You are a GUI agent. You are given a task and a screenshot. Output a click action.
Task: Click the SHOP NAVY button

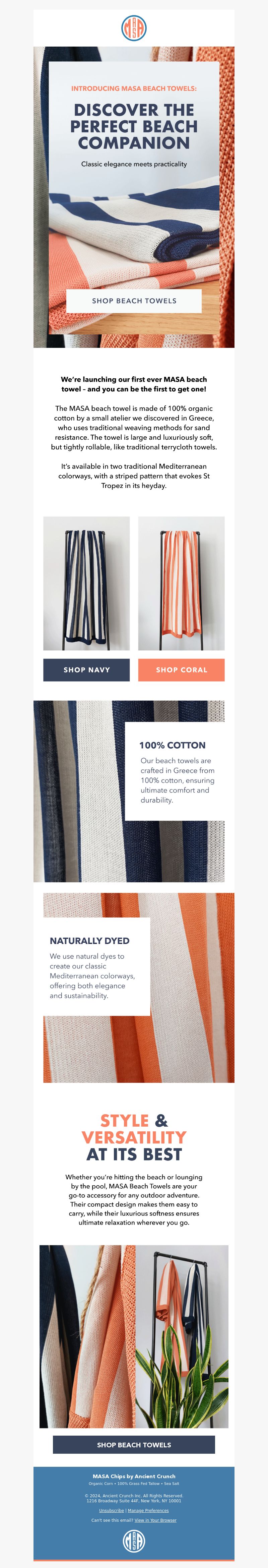coord(86,670)
